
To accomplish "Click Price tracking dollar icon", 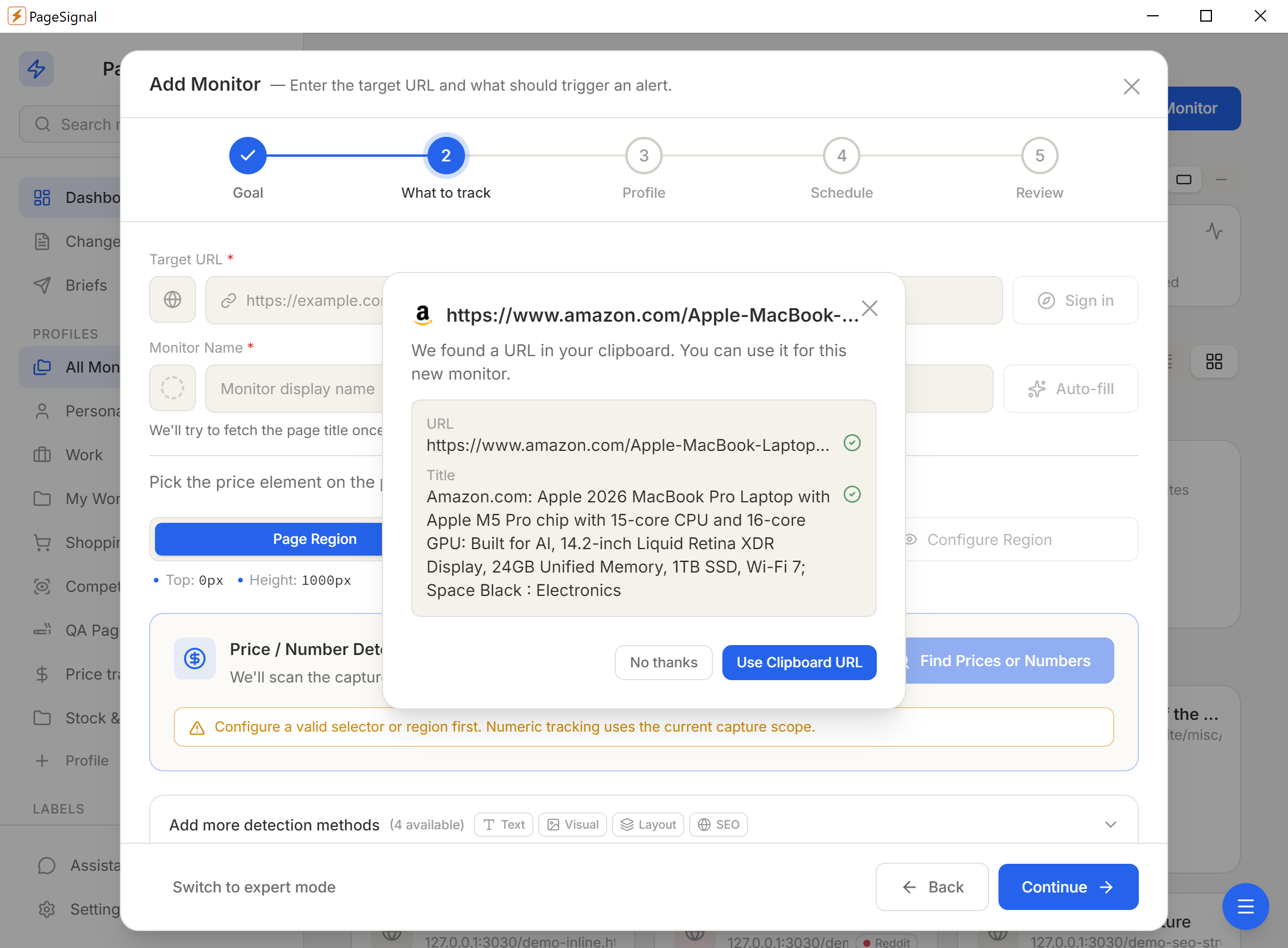I will (x=42, y=674).
